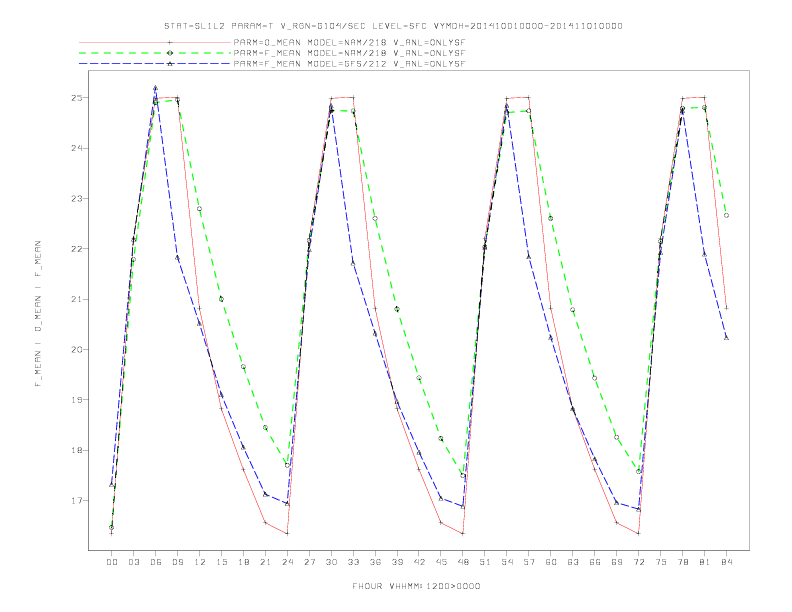Click the x-axis tick label 51
The image size is (792, 612).
(485, 562)
